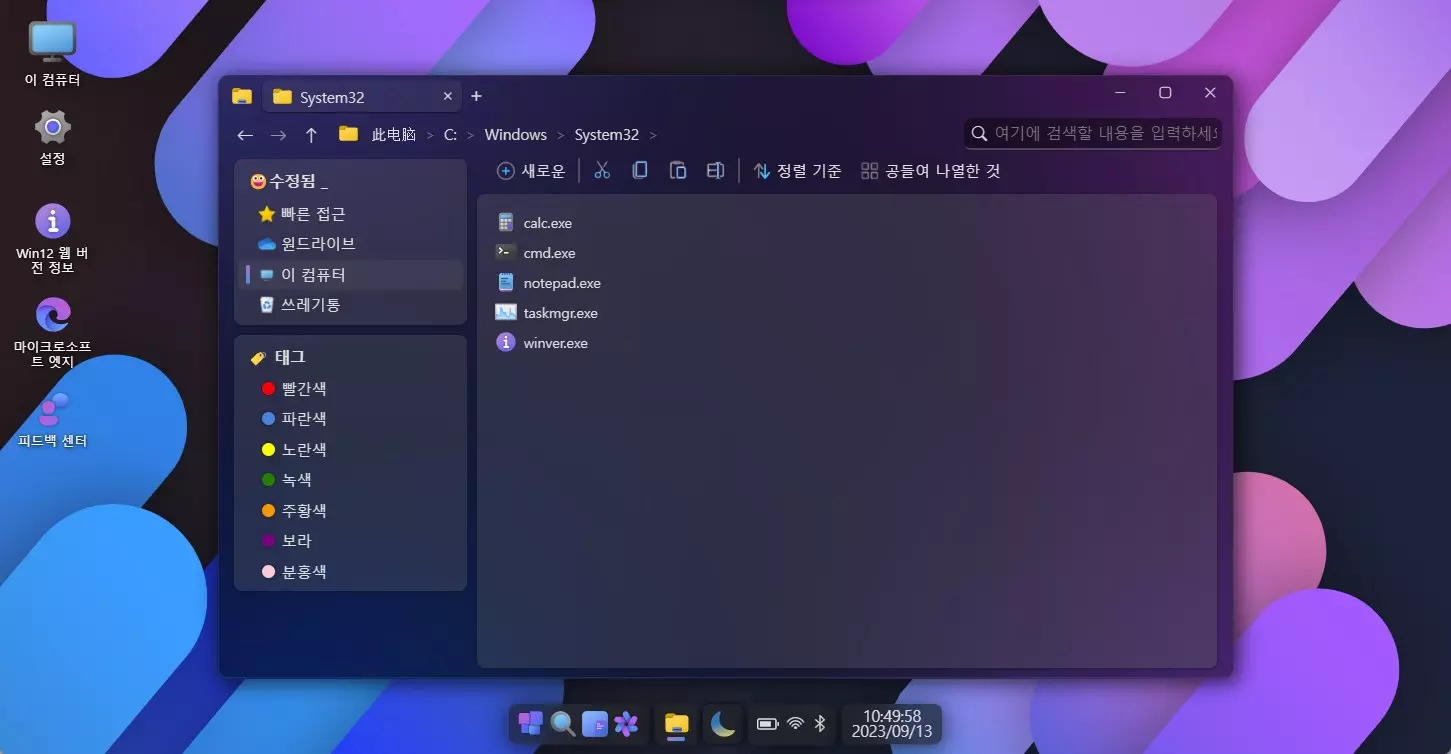This screenshot has height=754, width=1451.
Task: Open 쓰레기통 in sidebar
Action: tap(350, 304)
